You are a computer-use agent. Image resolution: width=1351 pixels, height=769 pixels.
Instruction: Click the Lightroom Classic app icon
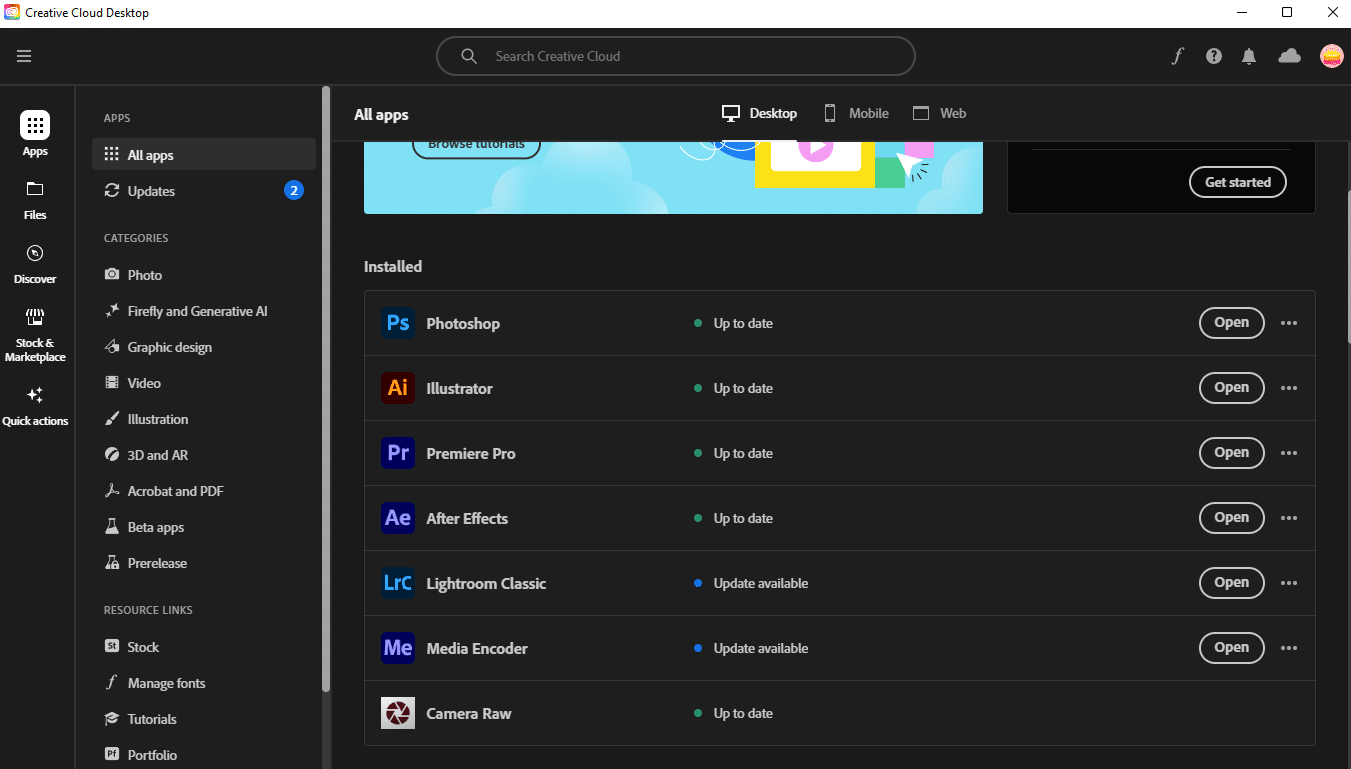pyautogui.click(x=398, y=583)
